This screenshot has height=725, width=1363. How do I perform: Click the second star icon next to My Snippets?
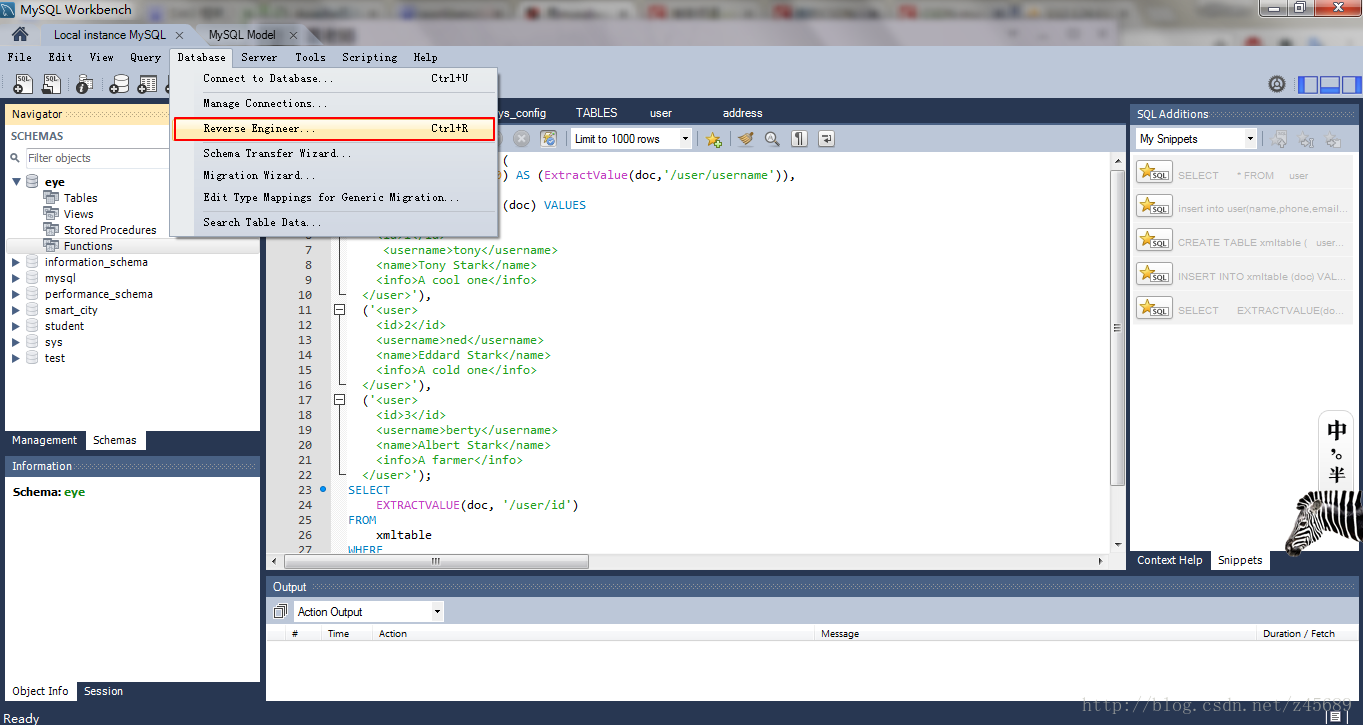click(1306, 140)
